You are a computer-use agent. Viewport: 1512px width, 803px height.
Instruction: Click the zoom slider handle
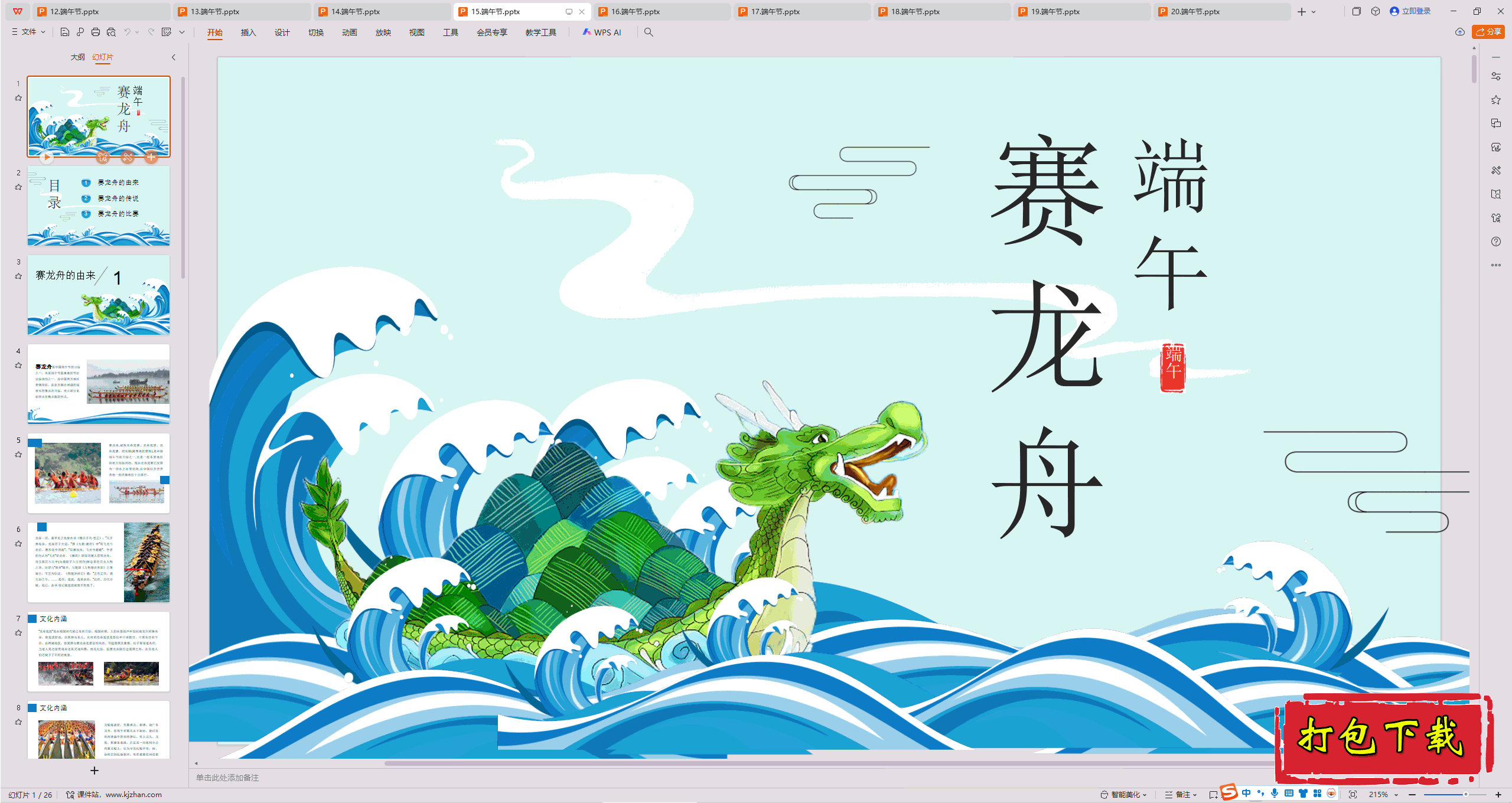[x=1465, y=795]
